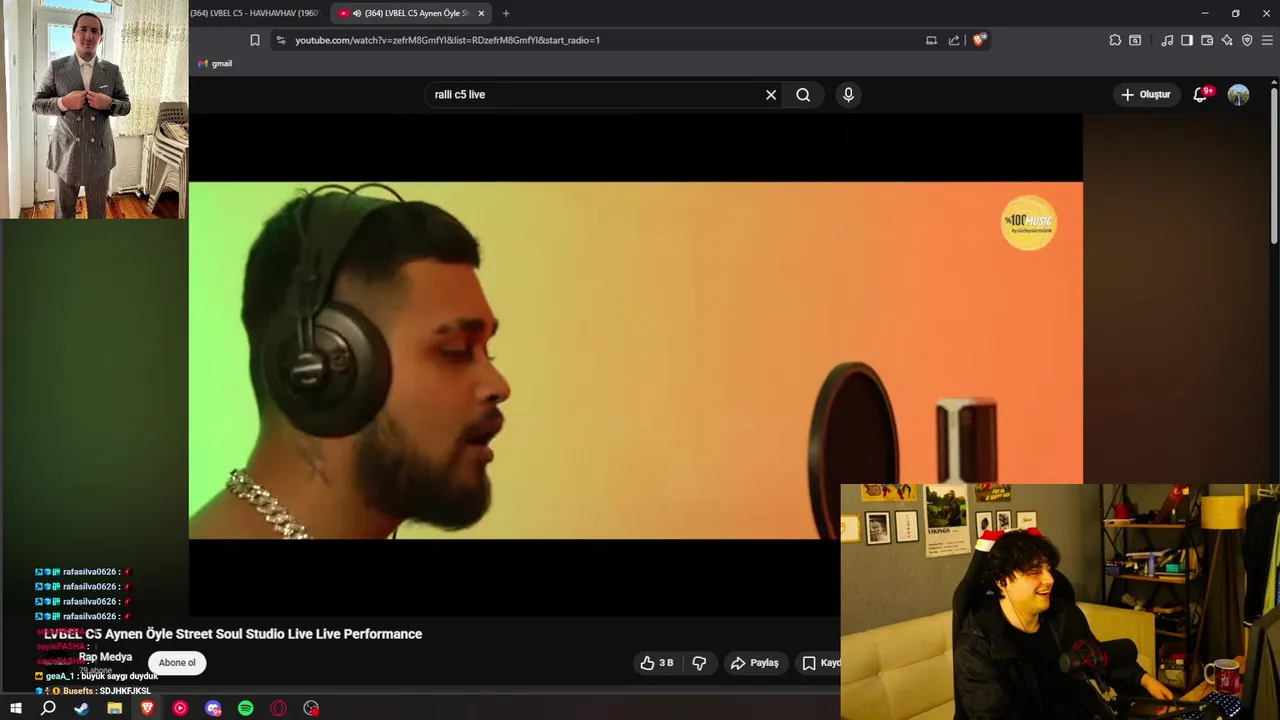Close the LVBEL C5 Aynen Öyle tab
Image resolution: width=1280 pixels, height=720 pixels.
tap(481, 13)
